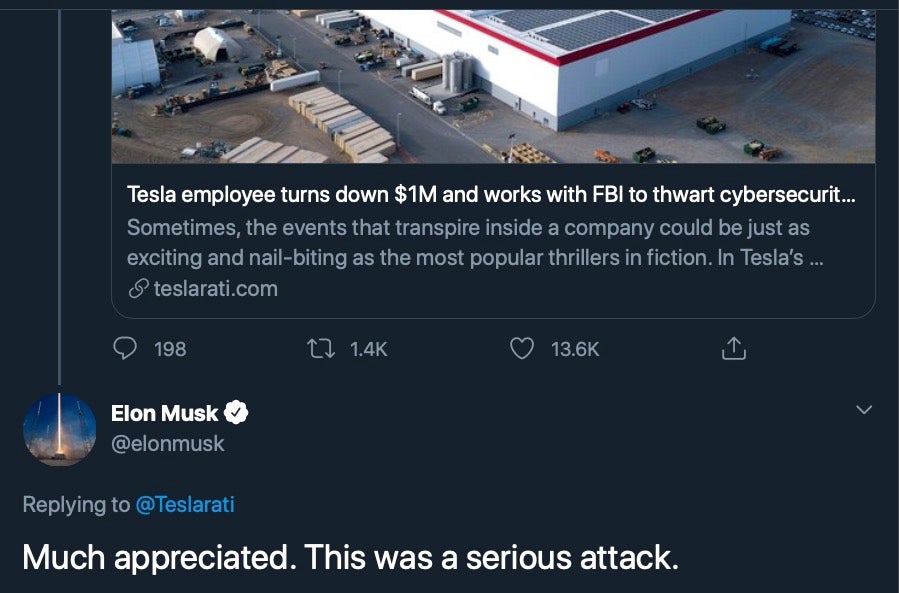This screenshot has height=593, width=899.
Task: Click the 13.6K likes count
Action: pyautogui.click(x=575, y=349)
